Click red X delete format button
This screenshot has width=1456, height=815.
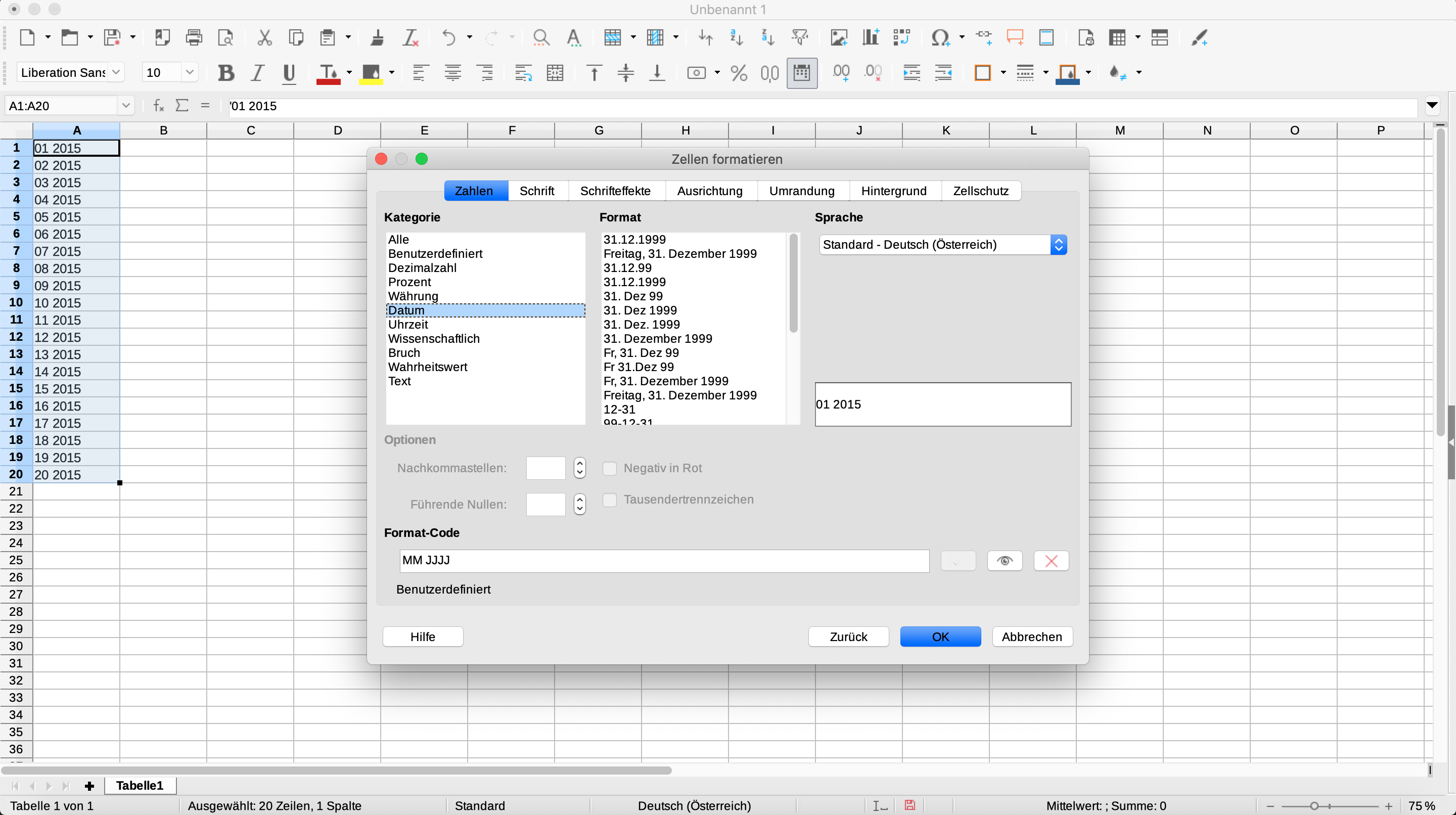click(1051, 561)
